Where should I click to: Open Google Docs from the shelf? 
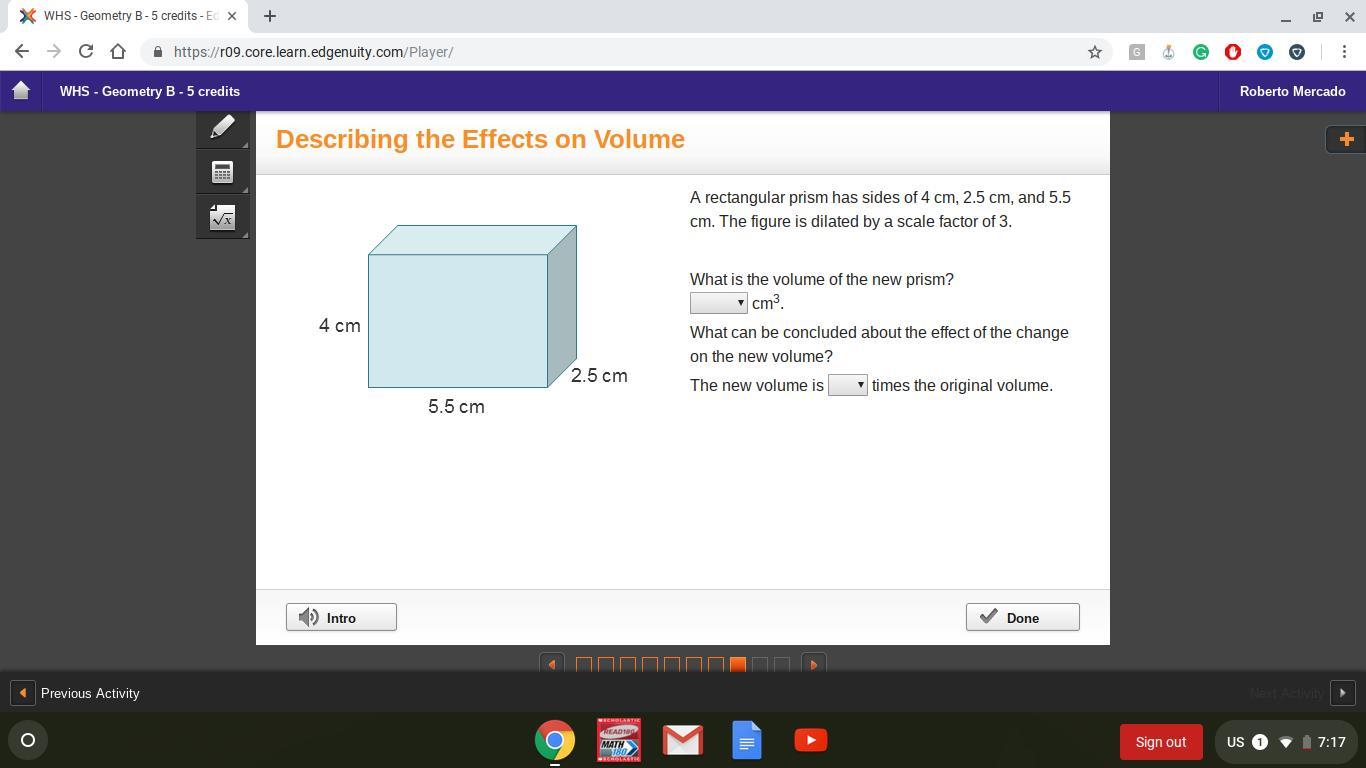tap(747, 741)
